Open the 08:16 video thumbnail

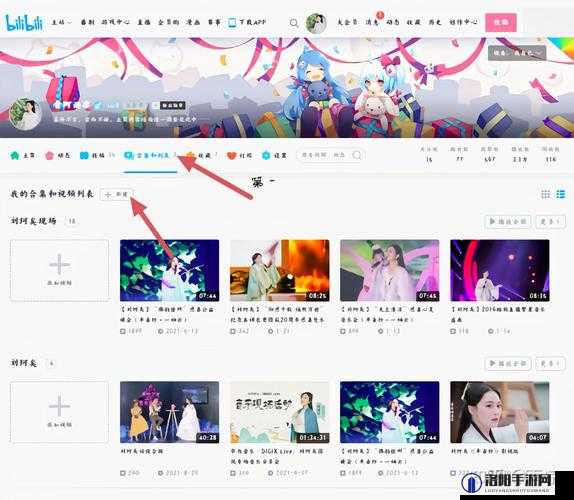pyautogui.click(x=500, y=270)
